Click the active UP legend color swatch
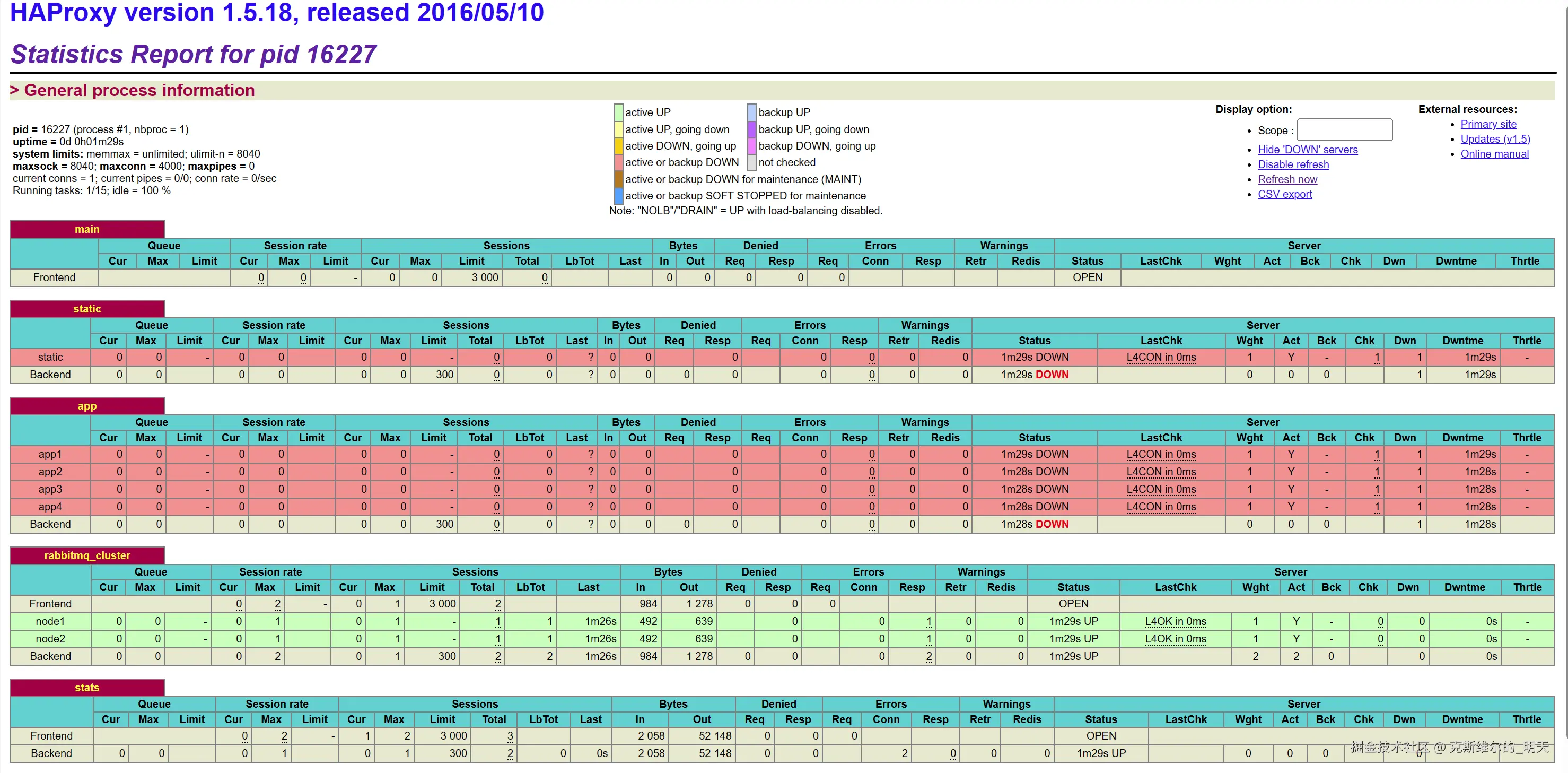Image resolution: width=1568 pixels, height=773 pixels. click(x=618, y=112)
